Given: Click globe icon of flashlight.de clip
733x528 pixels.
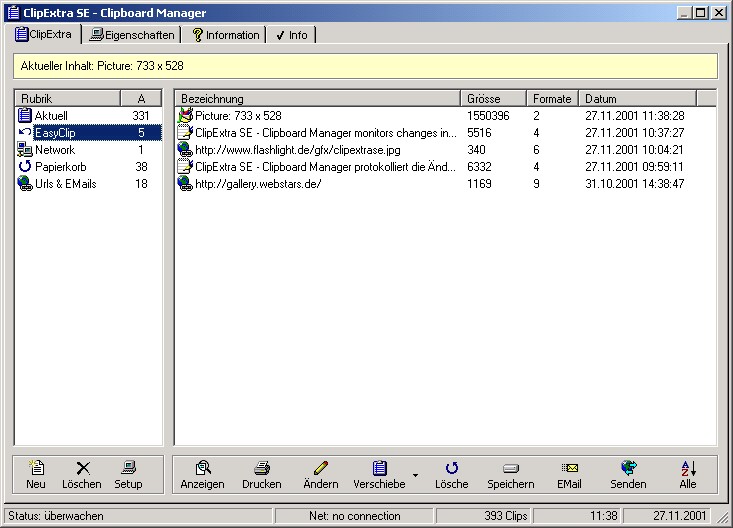Looking at the screenshot, I should coord(185,150).
